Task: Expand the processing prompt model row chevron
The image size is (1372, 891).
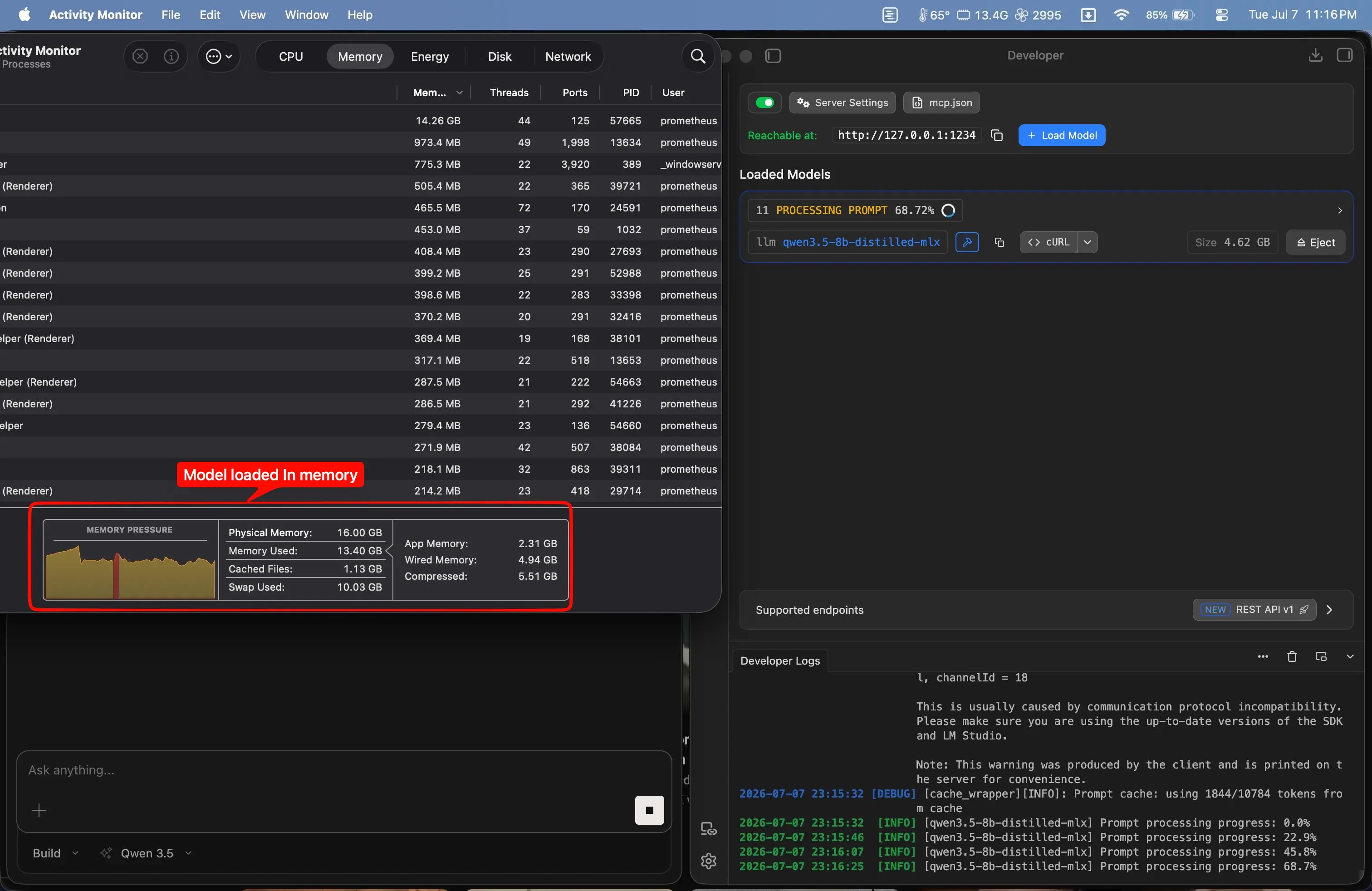Action: pos(1339,211)
